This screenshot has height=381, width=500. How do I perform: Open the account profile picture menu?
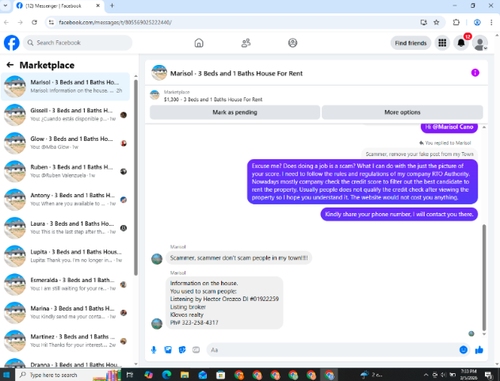pos(480,43)
